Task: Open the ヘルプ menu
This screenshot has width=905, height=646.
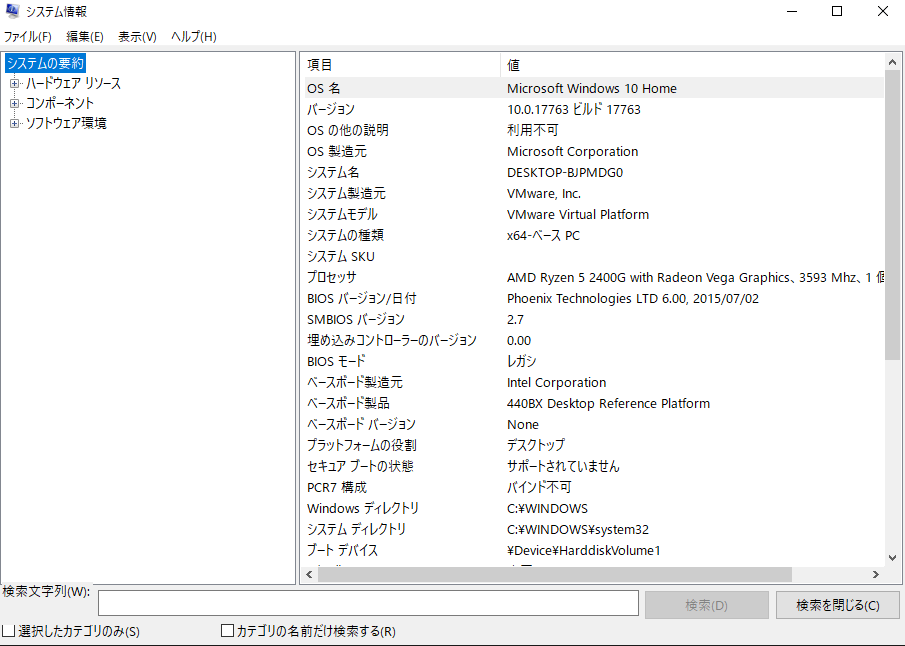Action: pos(190,36)
